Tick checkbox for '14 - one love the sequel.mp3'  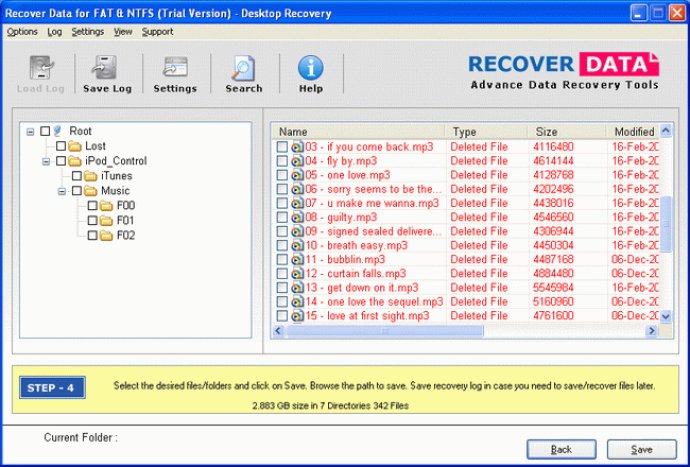click(x=282, y=302)
